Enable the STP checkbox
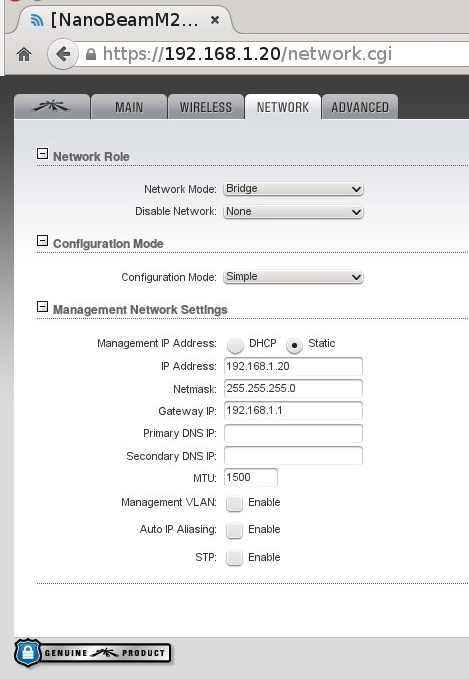 coord(234,558)
